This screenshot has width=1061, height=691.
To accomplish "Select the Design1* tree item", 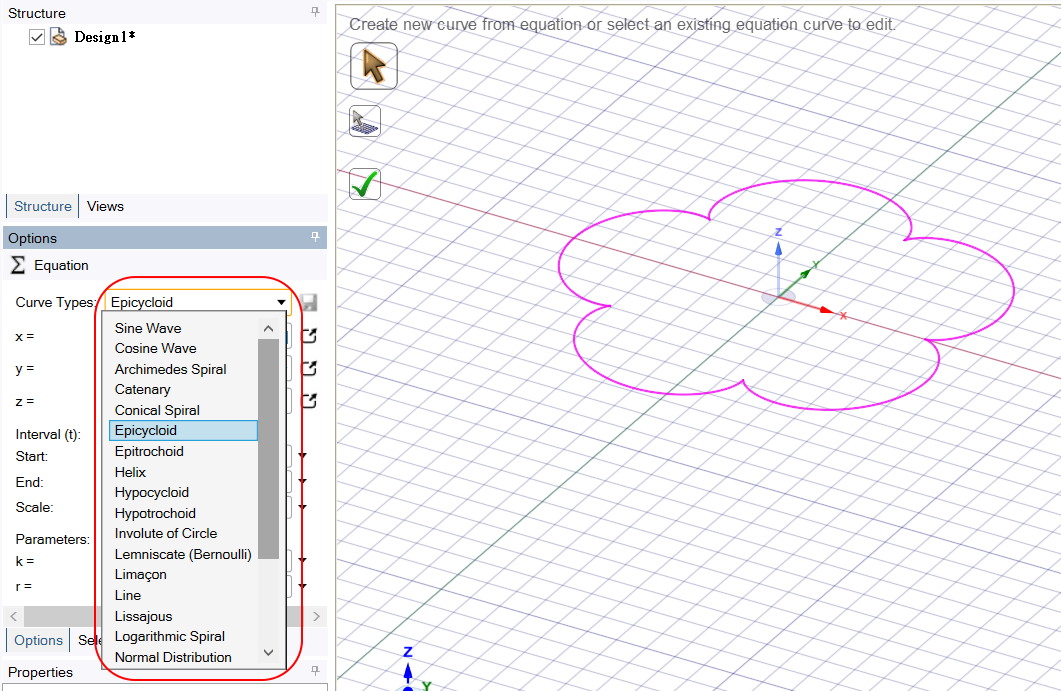I will click(104, 37).
